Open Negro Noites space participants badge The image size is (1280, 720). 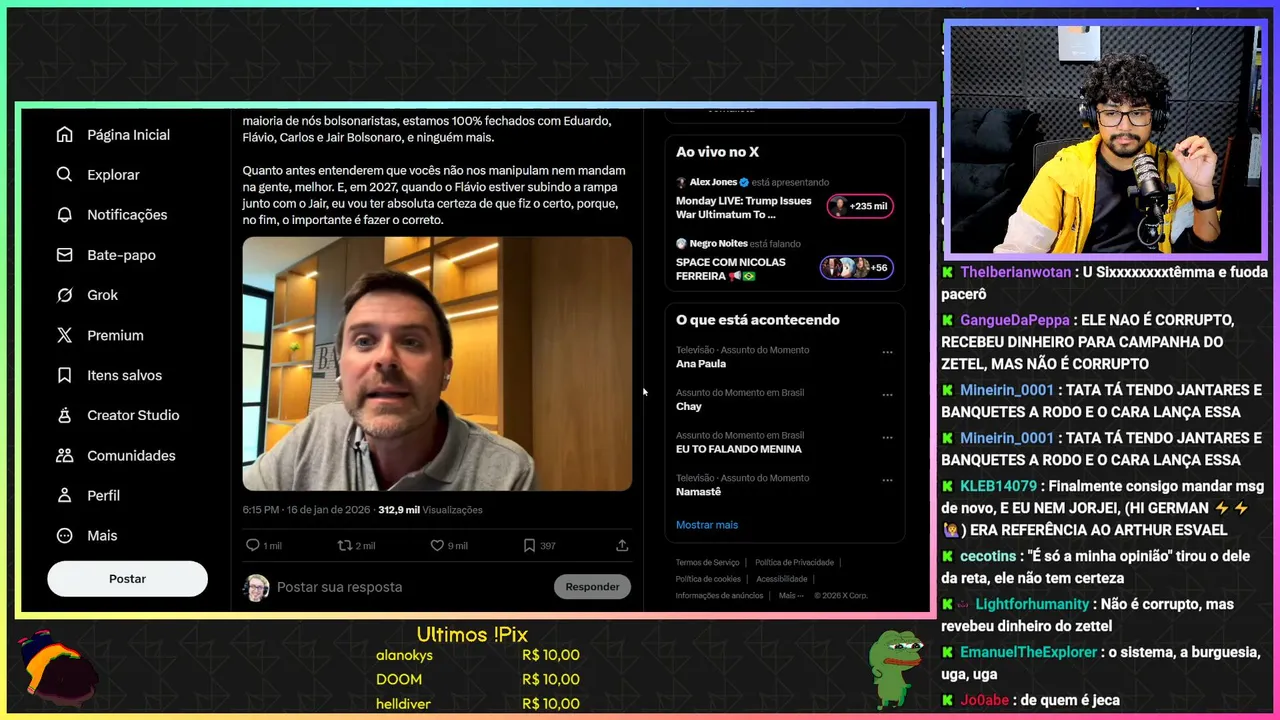[857, 267]
